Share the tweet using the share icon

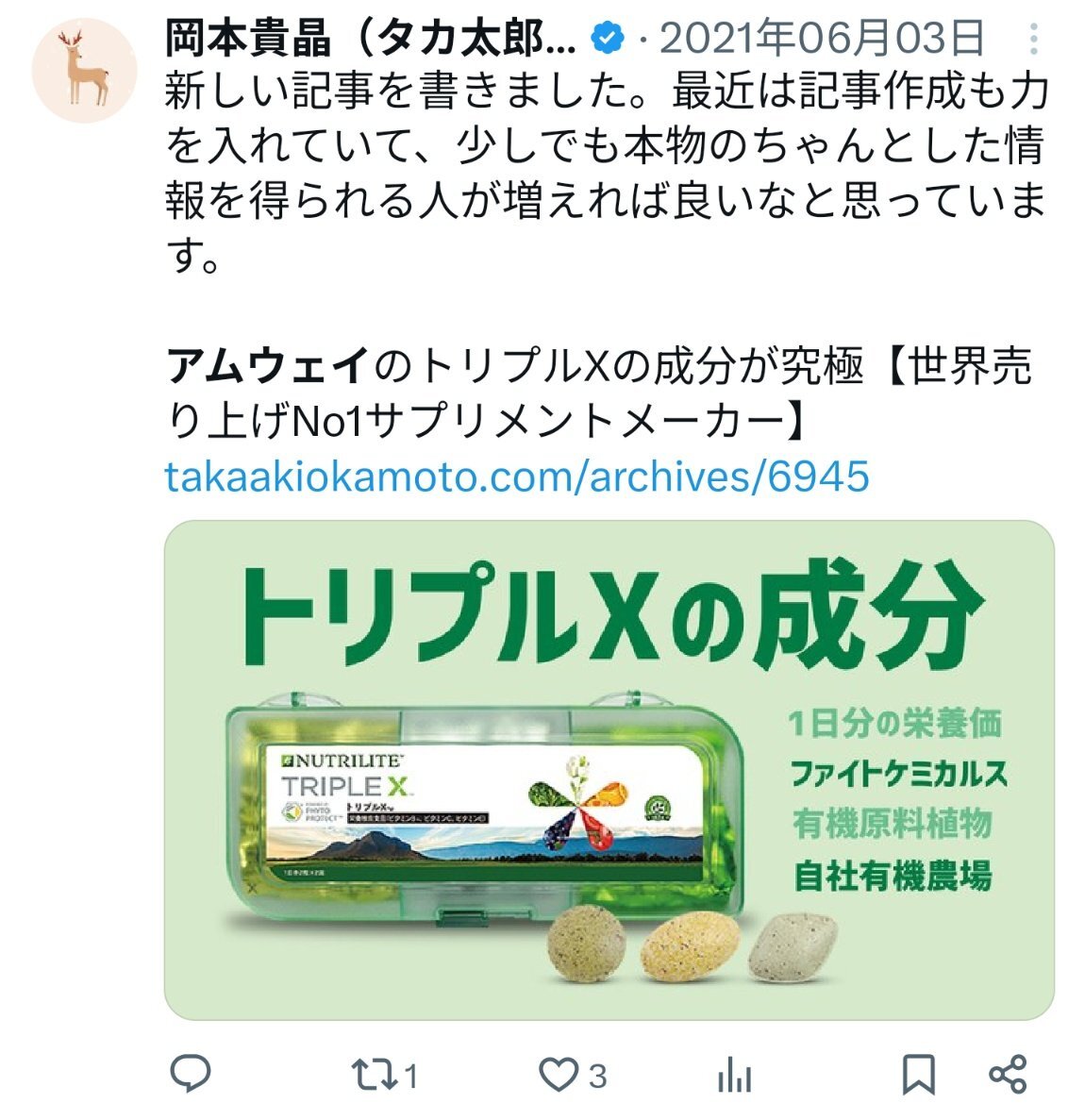[1008, 1074]
